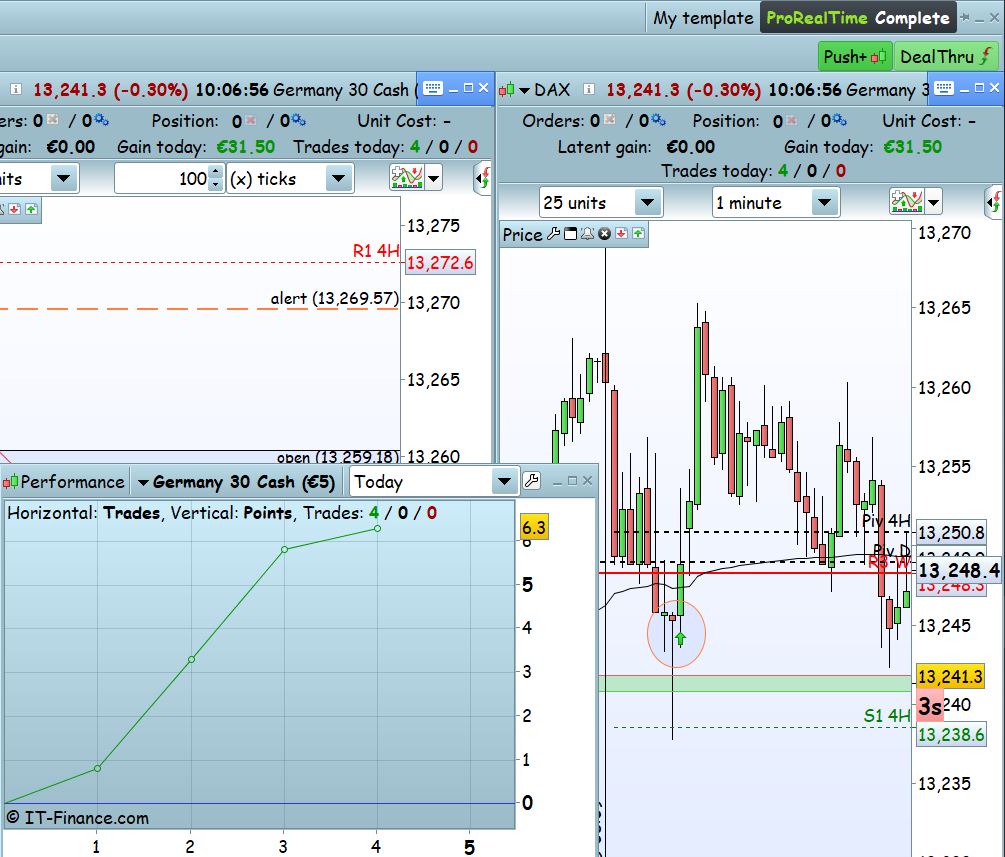Viewport: 1005px width, 857px height.
Task: Click Price alert bell icon
Action: pos(587,234)
